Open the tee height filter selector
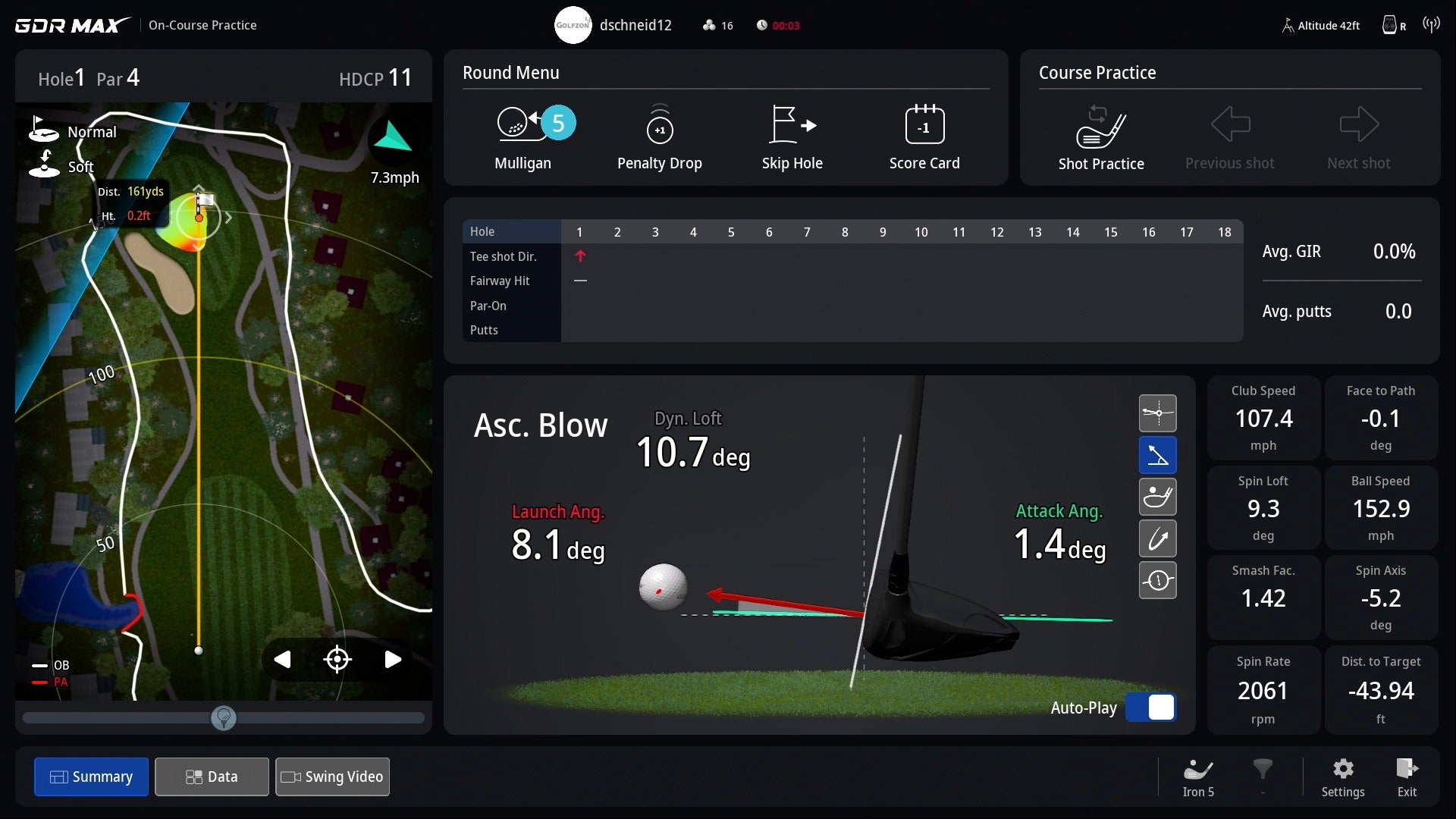The height and width of the screenshot is (819, 1456). (1262, 777)
